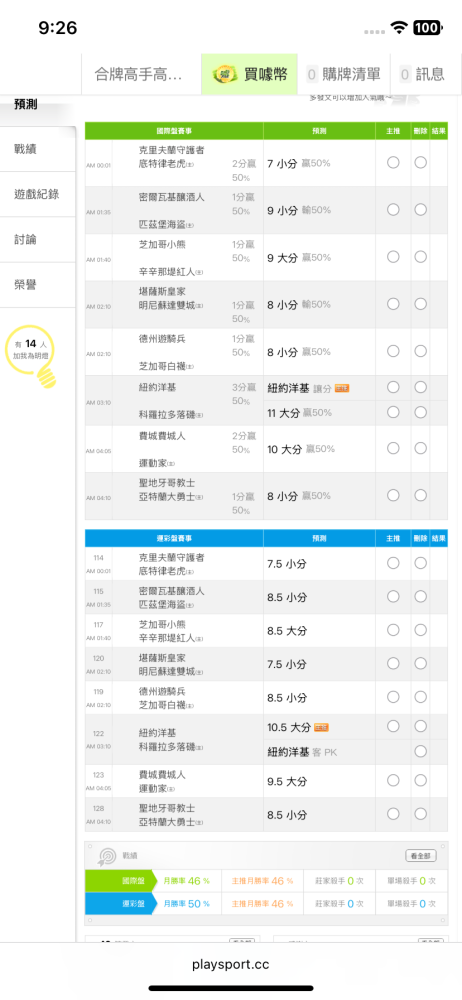Click the orange badge beside 10.5 大分
The height and width of the screenshot is (1000, 462).
322,727
